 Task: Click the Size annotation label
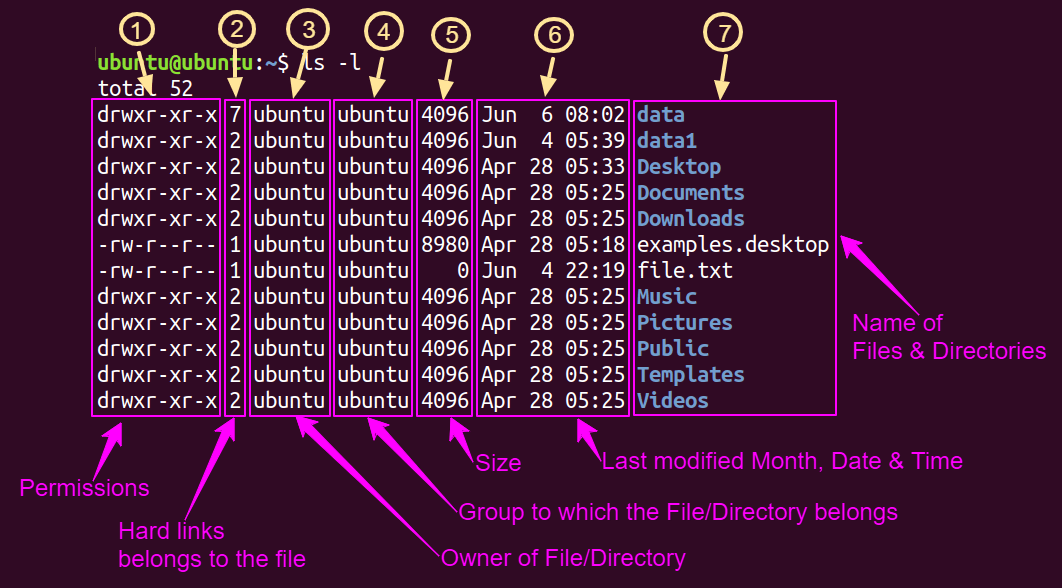tap(498, 463)
